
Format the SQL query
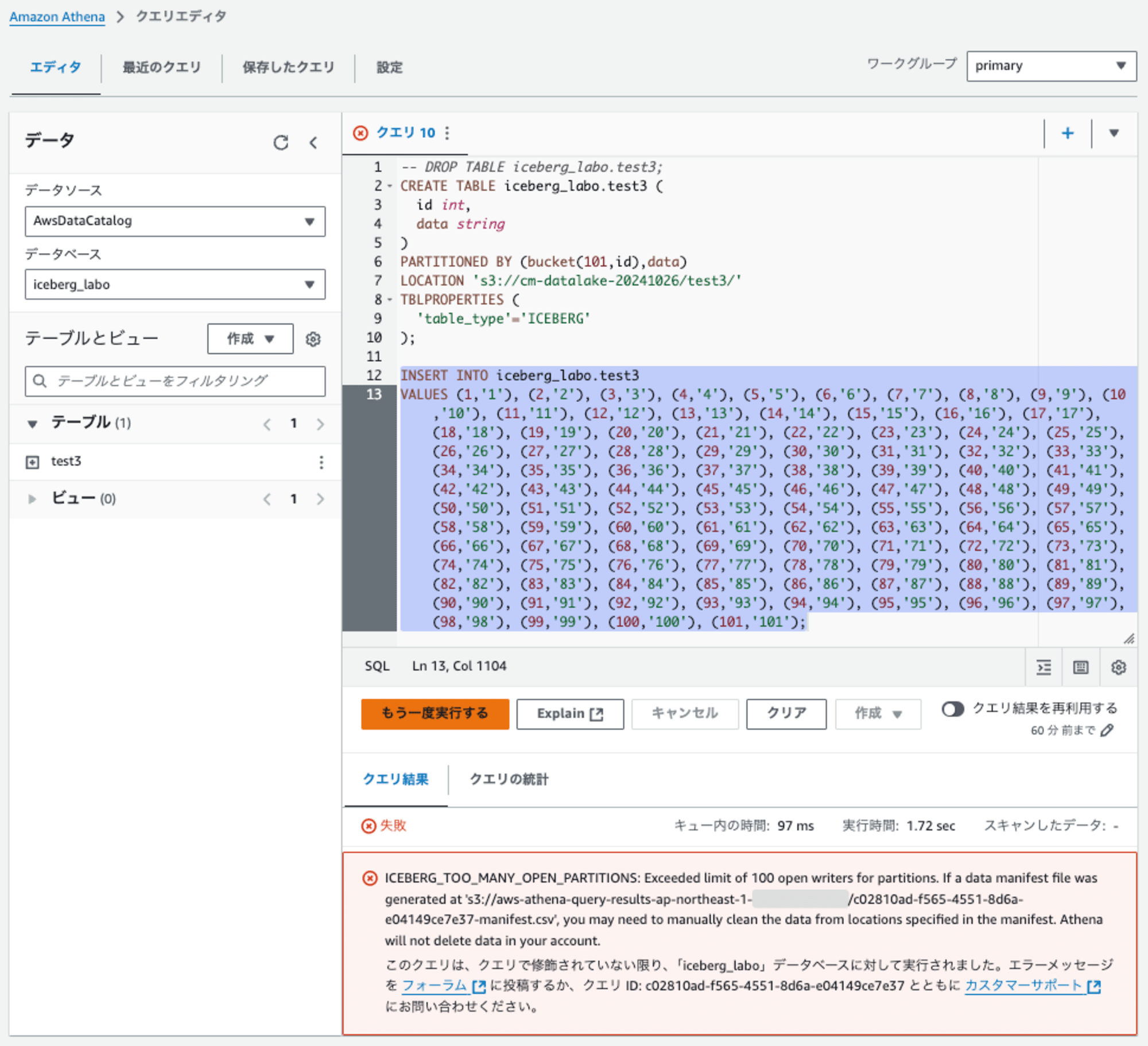click(x=1044, y=667)
